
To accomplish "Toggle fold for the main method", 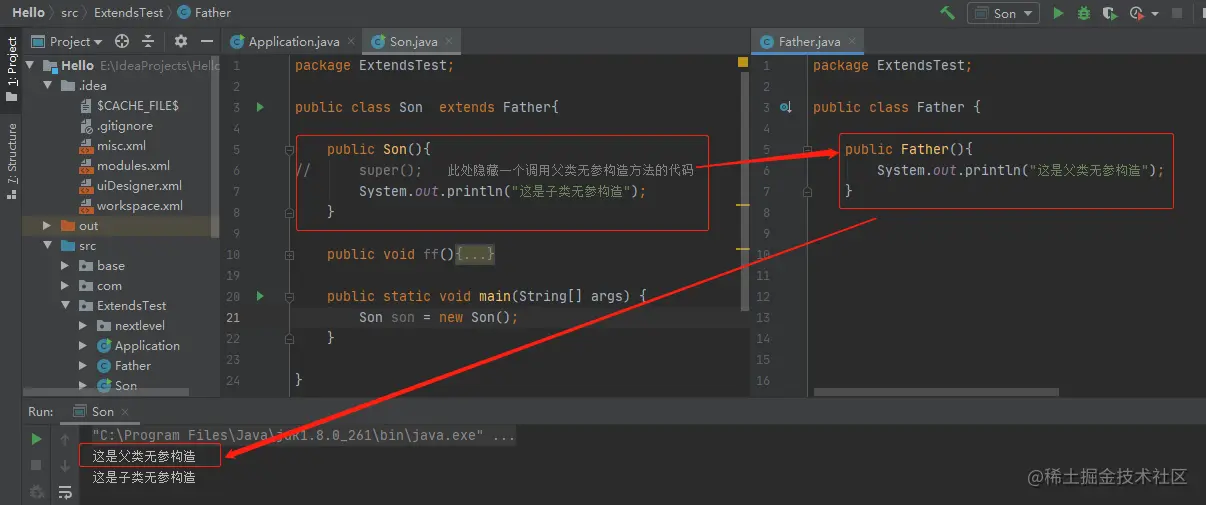I will [289, 296].
